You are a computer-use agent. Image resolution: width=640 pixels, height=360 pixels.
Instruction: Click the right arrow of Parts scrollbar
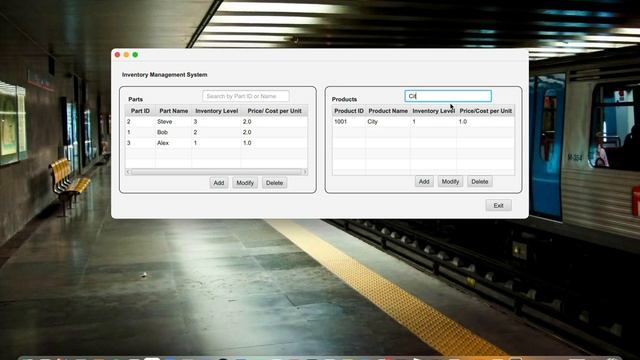(304, 172)
